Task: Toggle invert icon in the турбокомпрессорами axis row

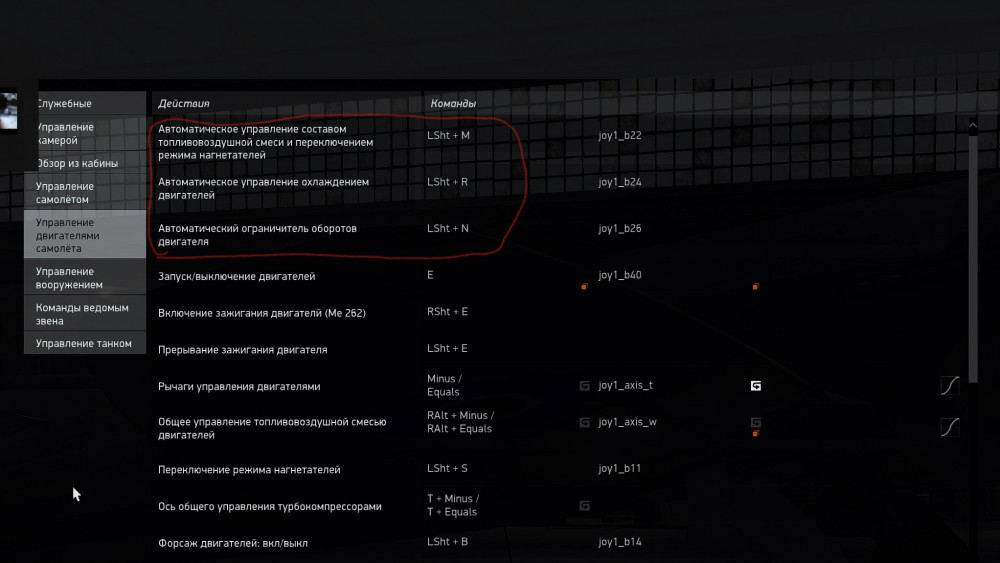Action: pyautogui.click(x=584, y=505)
